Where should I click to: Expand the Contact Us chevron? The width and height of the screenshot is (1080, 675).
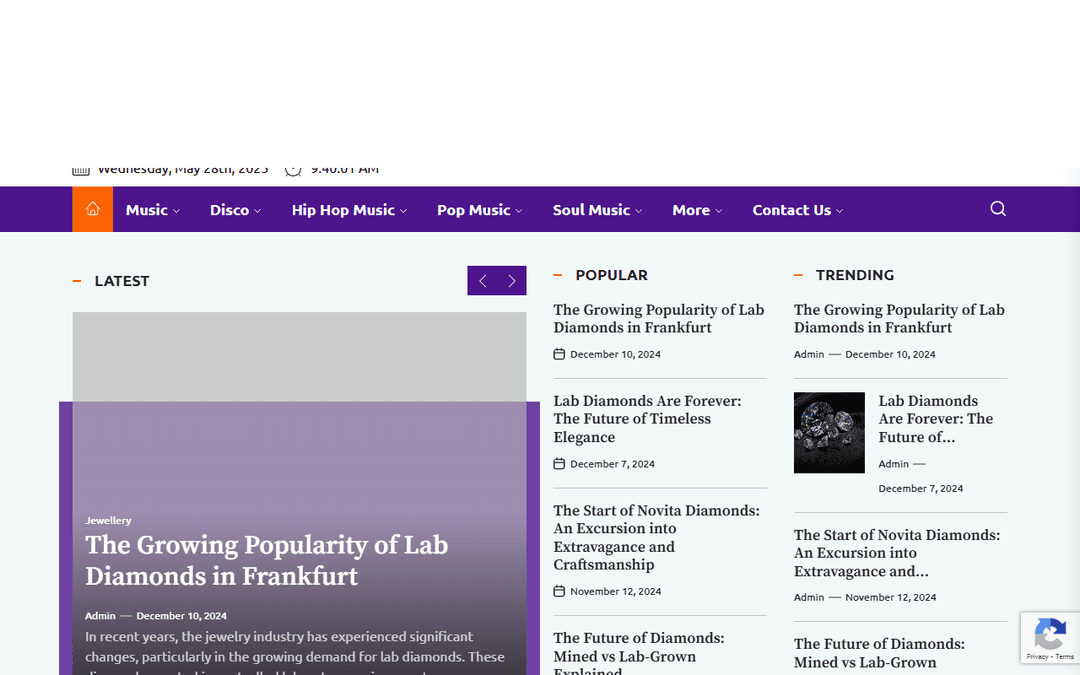839,211
